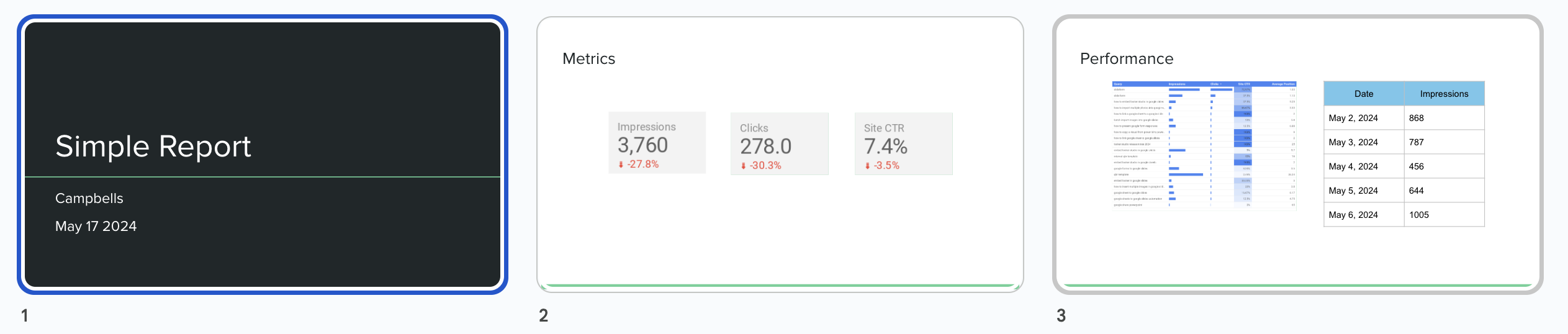This screenshot has height=334, width=1568.
Task: Click the slide number 2 label
Action: pos(544,316)
